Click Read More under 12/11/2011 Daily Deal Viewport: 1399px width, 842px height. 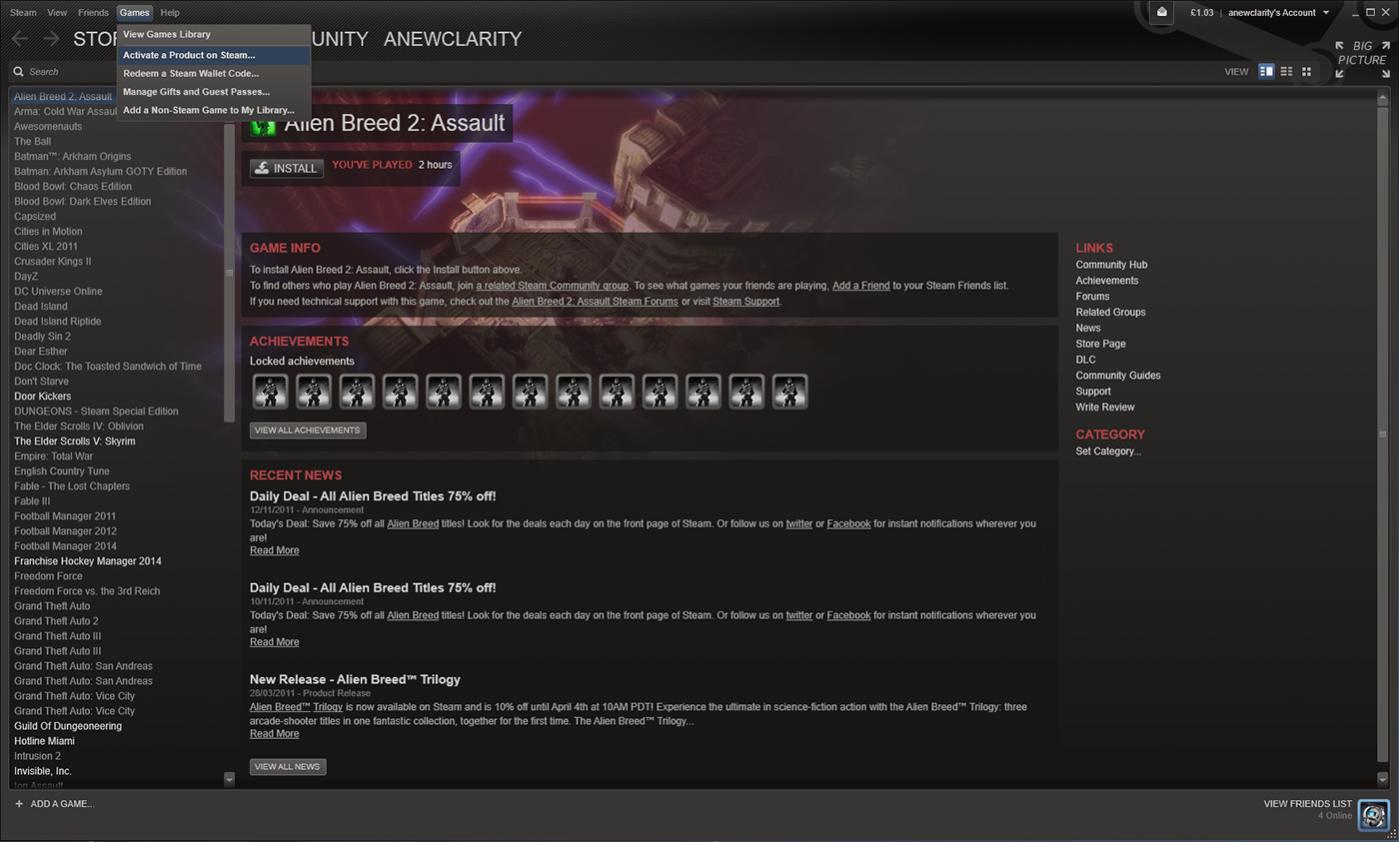tap(274, 551)
